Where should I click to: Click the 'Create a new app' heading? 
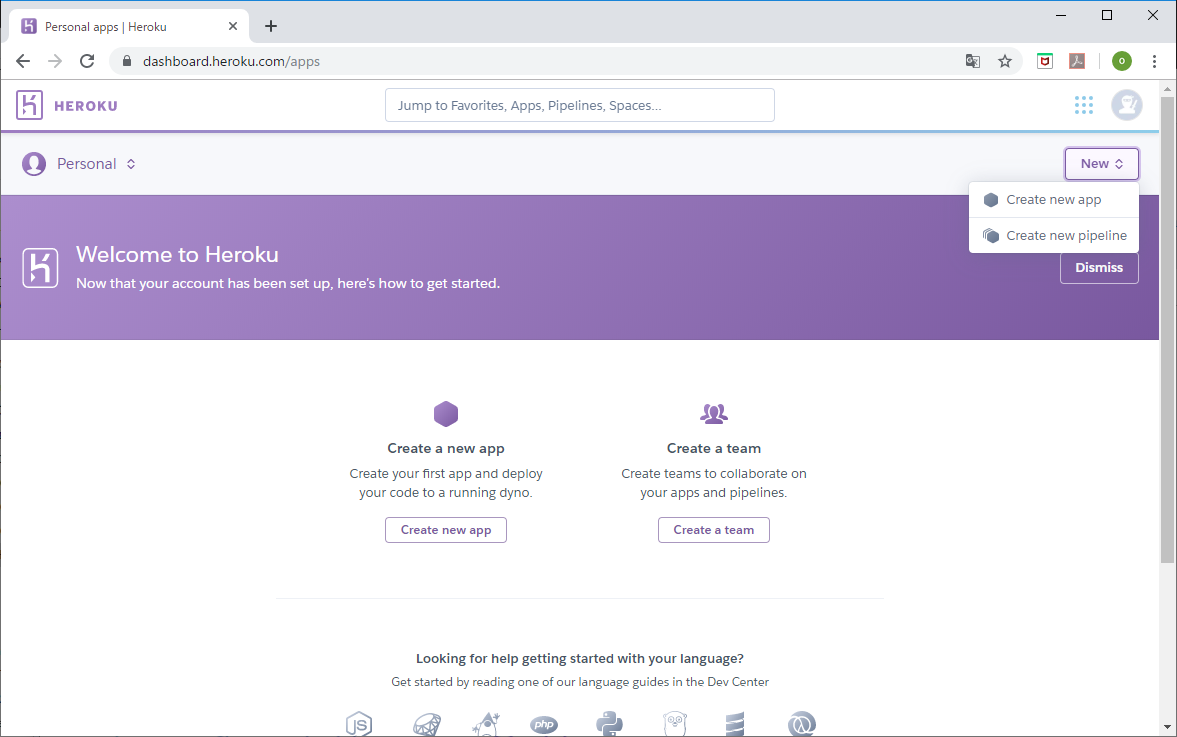tap(446, 448)
